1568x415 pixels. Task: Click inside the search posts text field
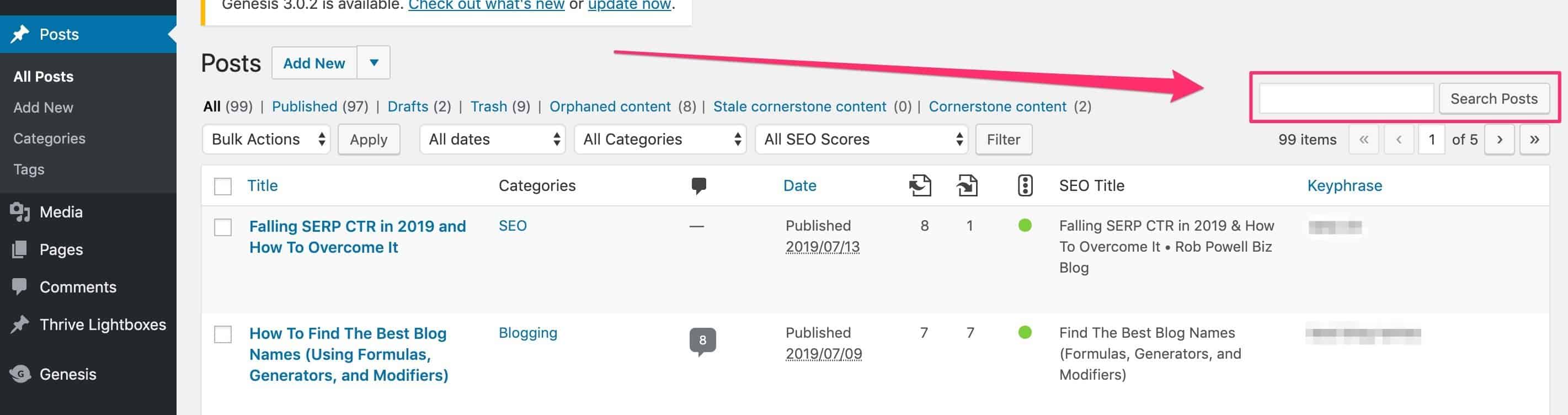(1346, 99)
